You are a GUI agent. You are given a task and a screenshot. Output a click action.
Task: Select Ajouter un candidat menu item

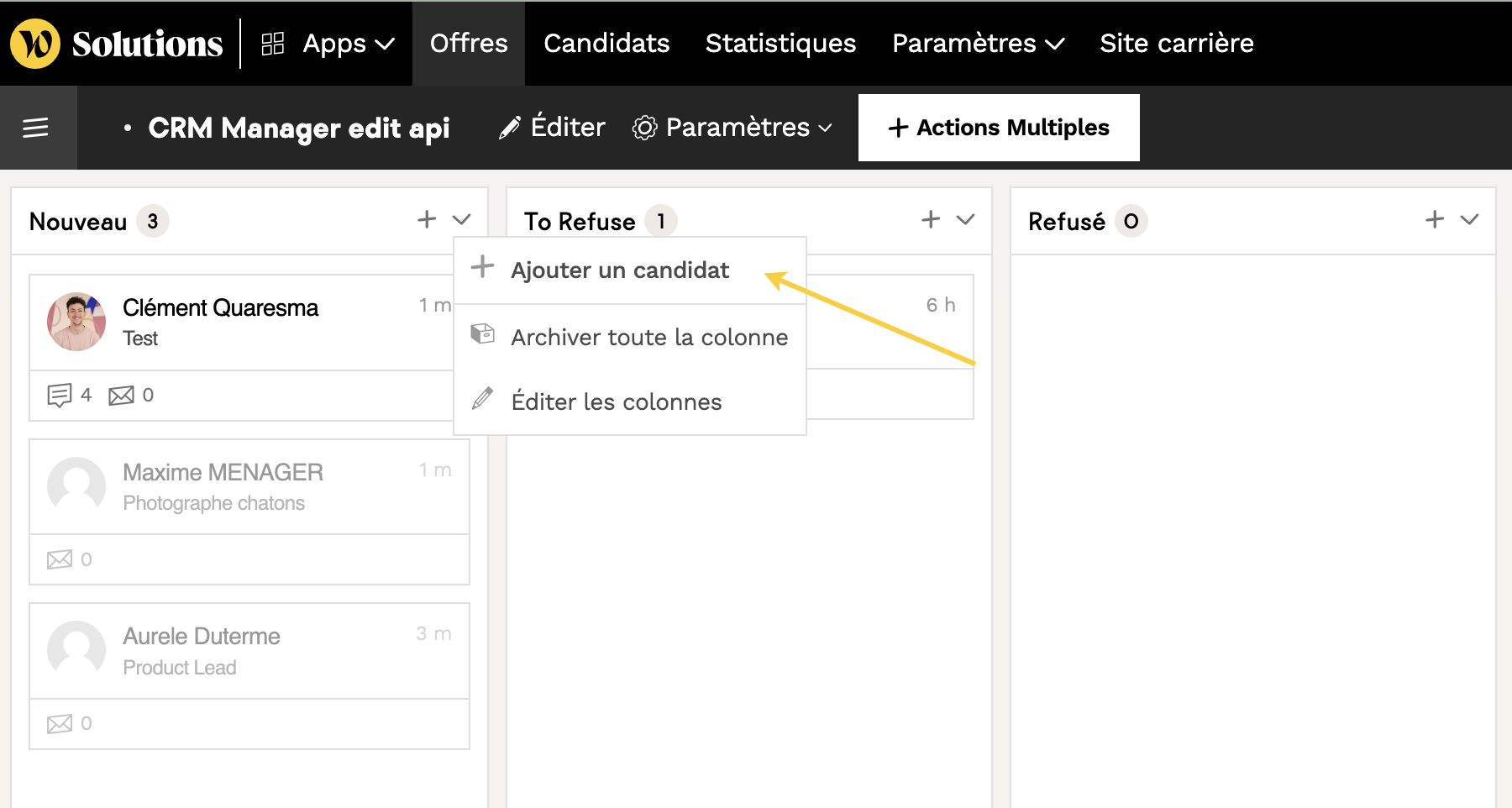point(620,270)
